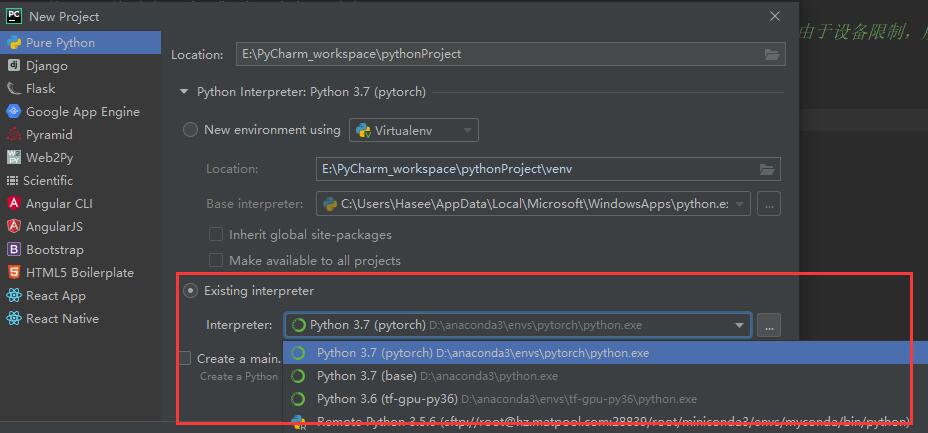Close the New Project dialog
Viewport: 928px width, 433px height.
click(775, 17)
